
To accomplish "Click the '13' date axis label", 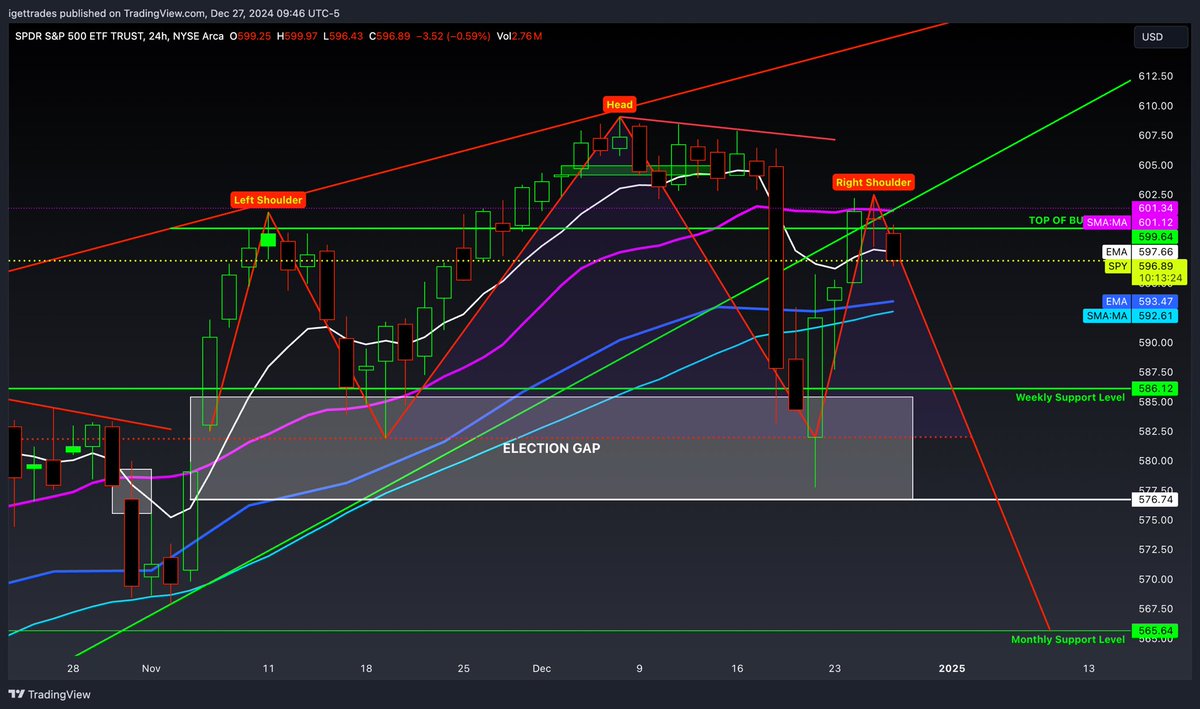I will [1089, 667].
